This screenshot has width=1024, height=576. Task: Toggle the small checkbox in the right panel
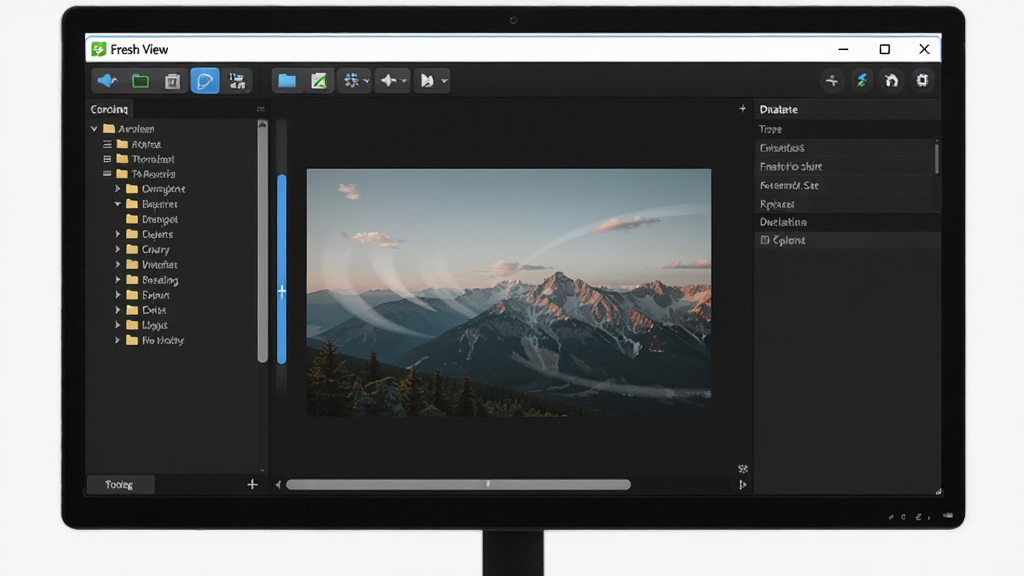tap(765, 240)
